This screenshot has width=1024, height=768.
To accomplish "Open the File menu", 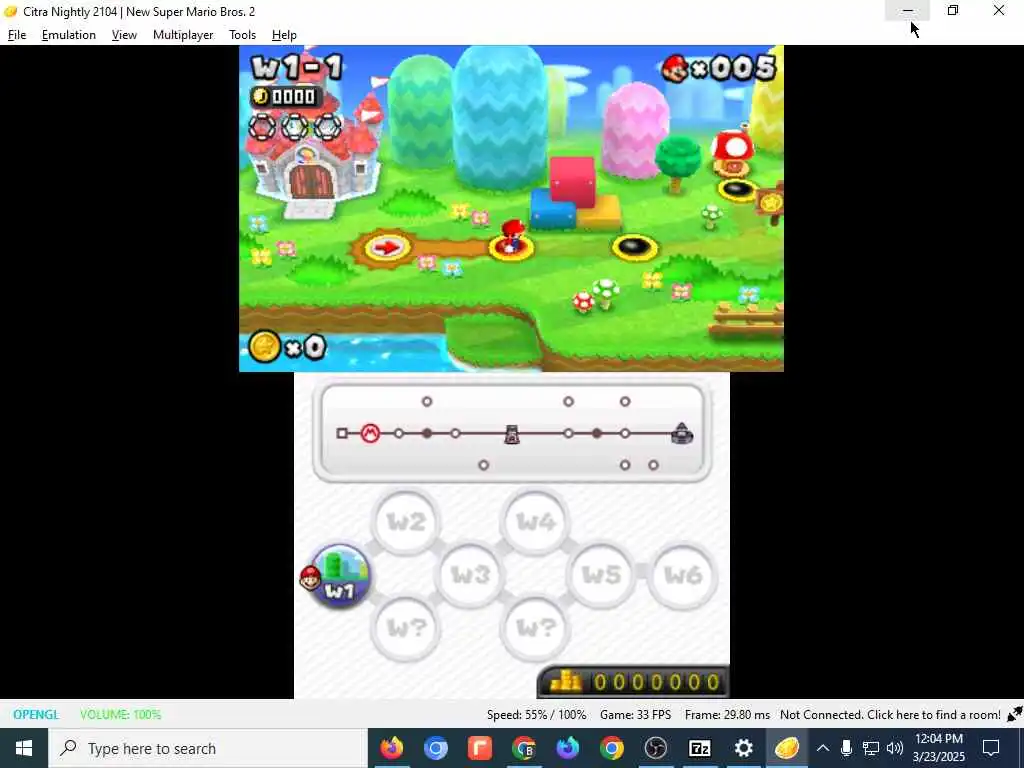I will tap(17, 35).
